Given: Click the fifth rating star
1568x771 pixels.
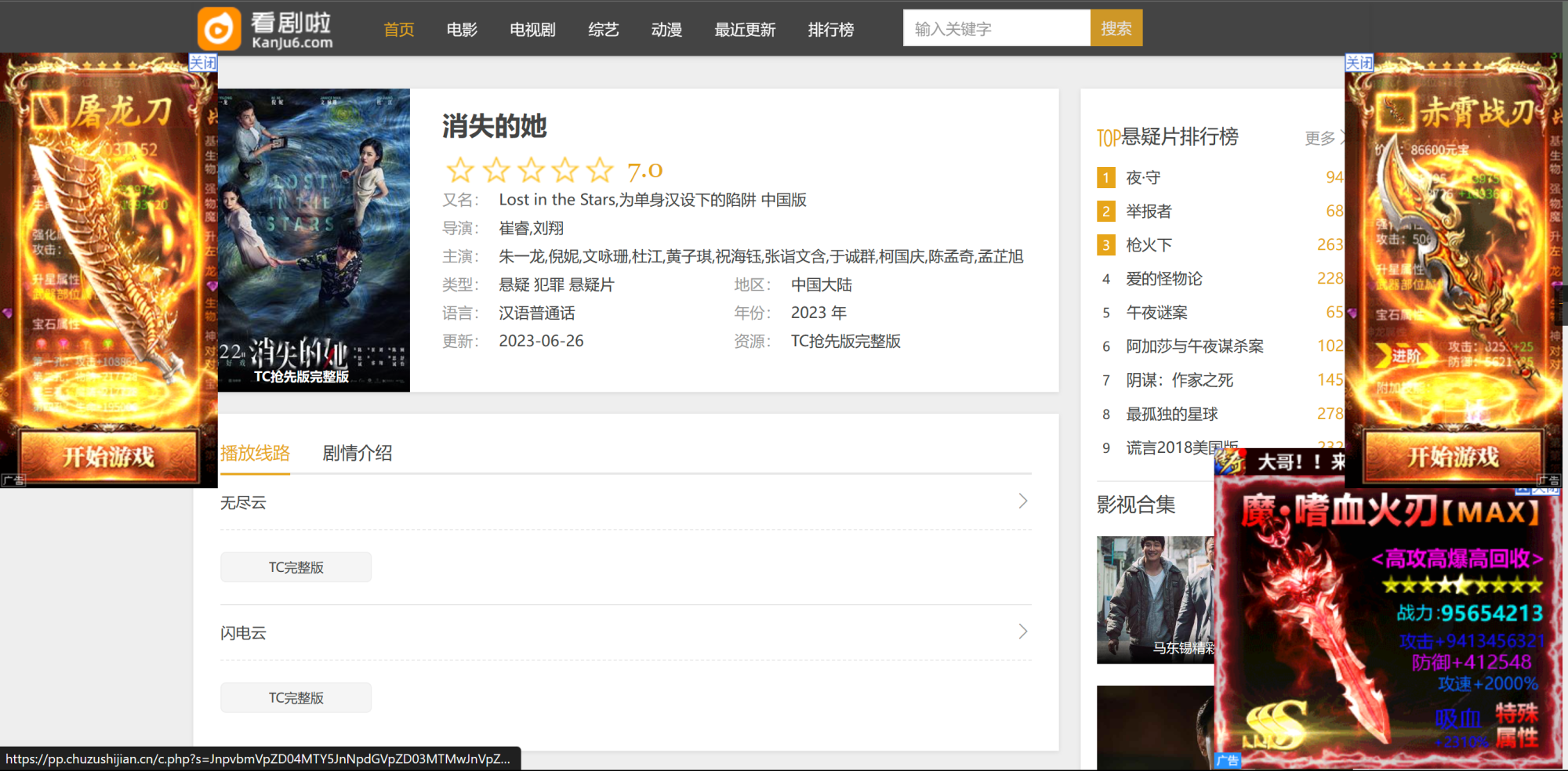Looking at the screenshot, I should click(600, 169).
